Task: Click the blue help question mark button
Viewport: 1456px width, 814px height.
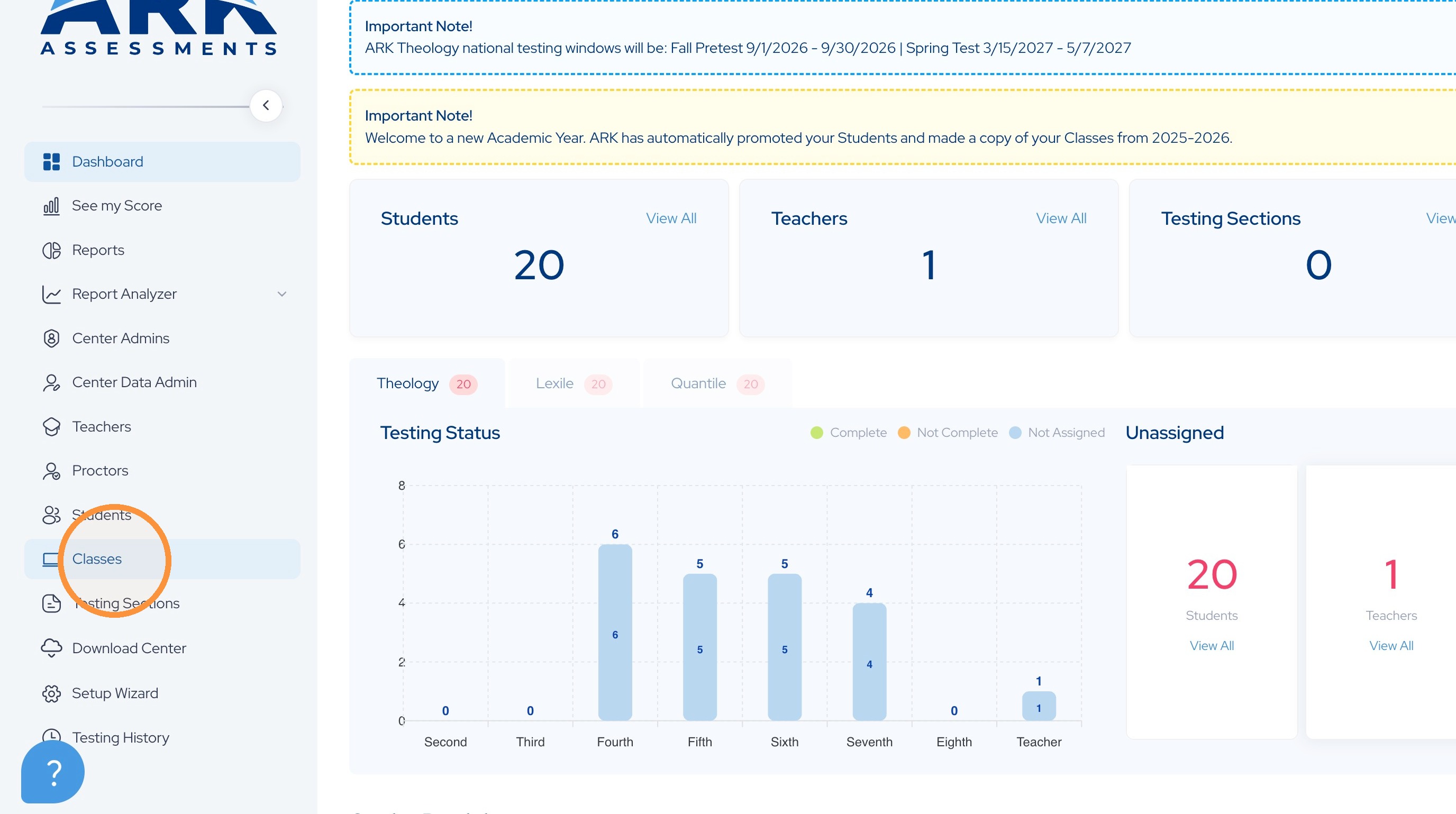Action: tap(52, 772)
